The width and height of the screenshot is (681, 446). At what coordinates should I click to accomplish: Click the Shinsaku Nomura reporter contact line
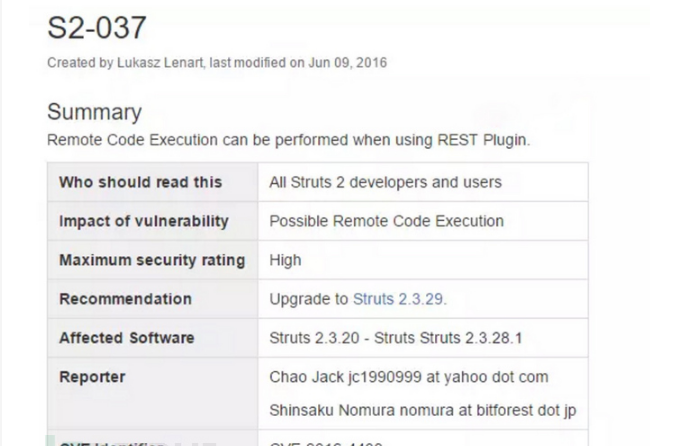pyautogui.click(x=423, y=410)
